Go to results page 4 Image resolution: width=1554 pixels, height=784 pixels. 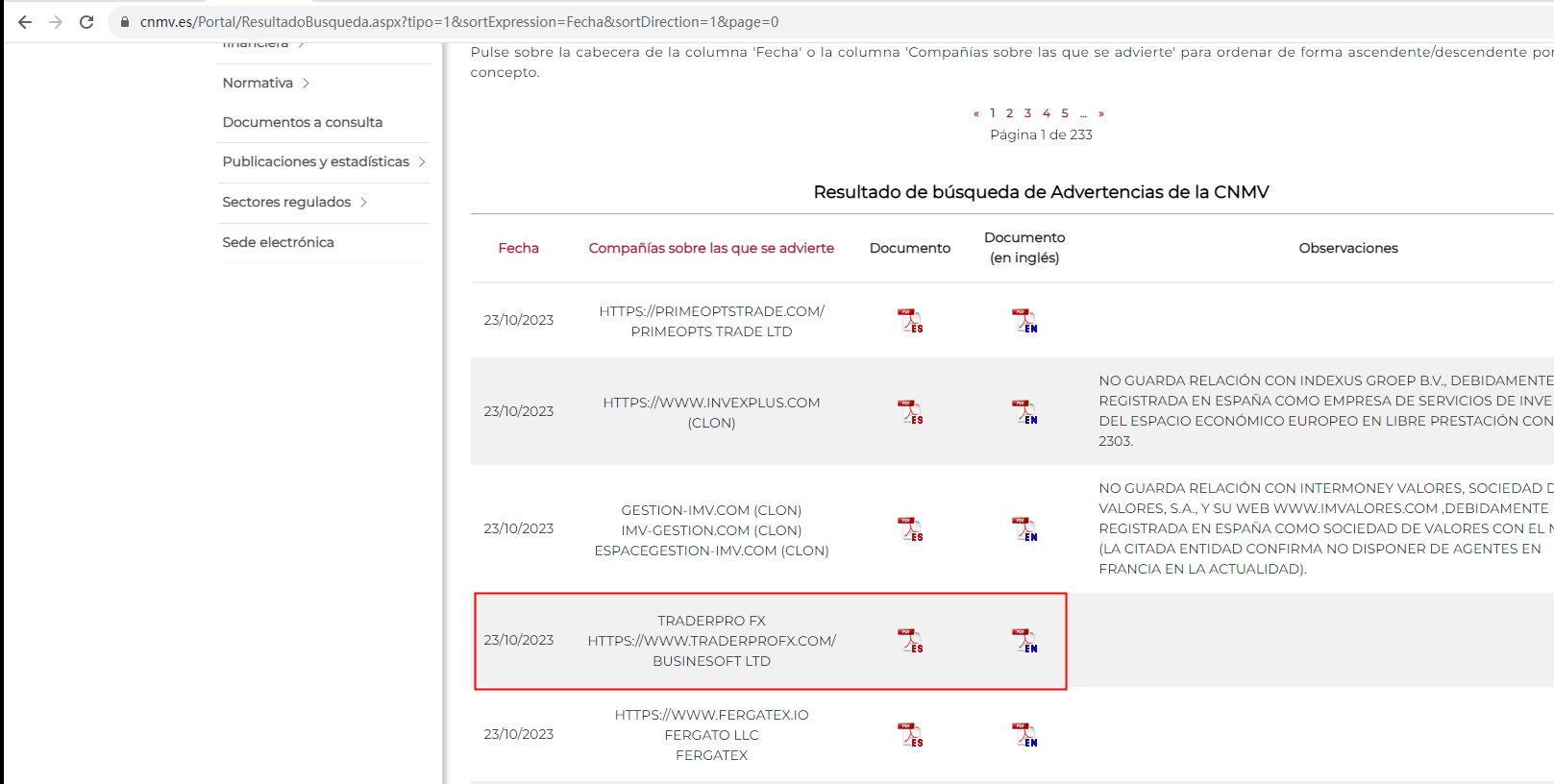[x=1047, y=113]
